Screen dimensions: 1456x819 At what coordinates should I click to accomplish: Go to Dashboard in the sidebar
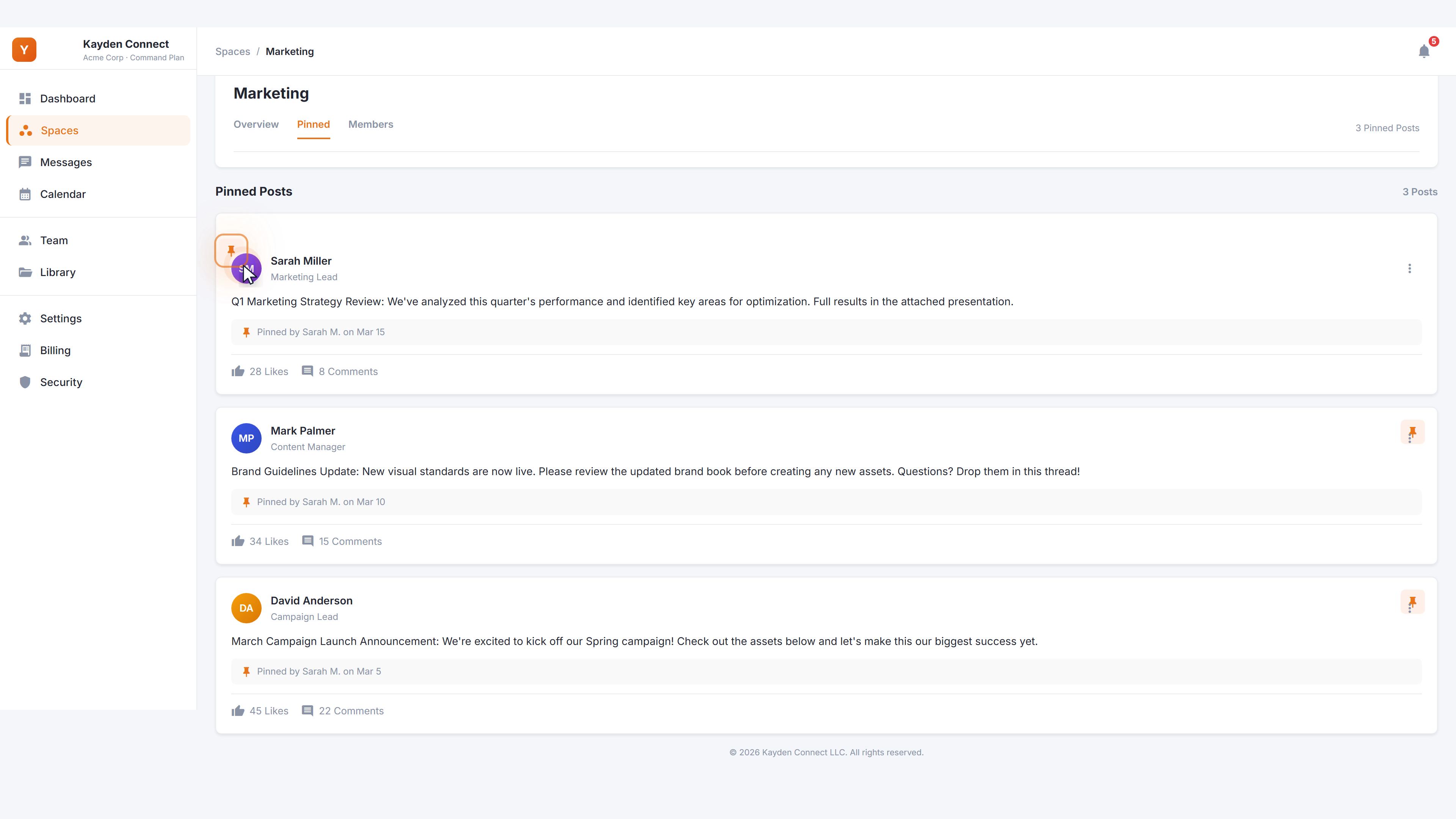[x=98, y=99]
